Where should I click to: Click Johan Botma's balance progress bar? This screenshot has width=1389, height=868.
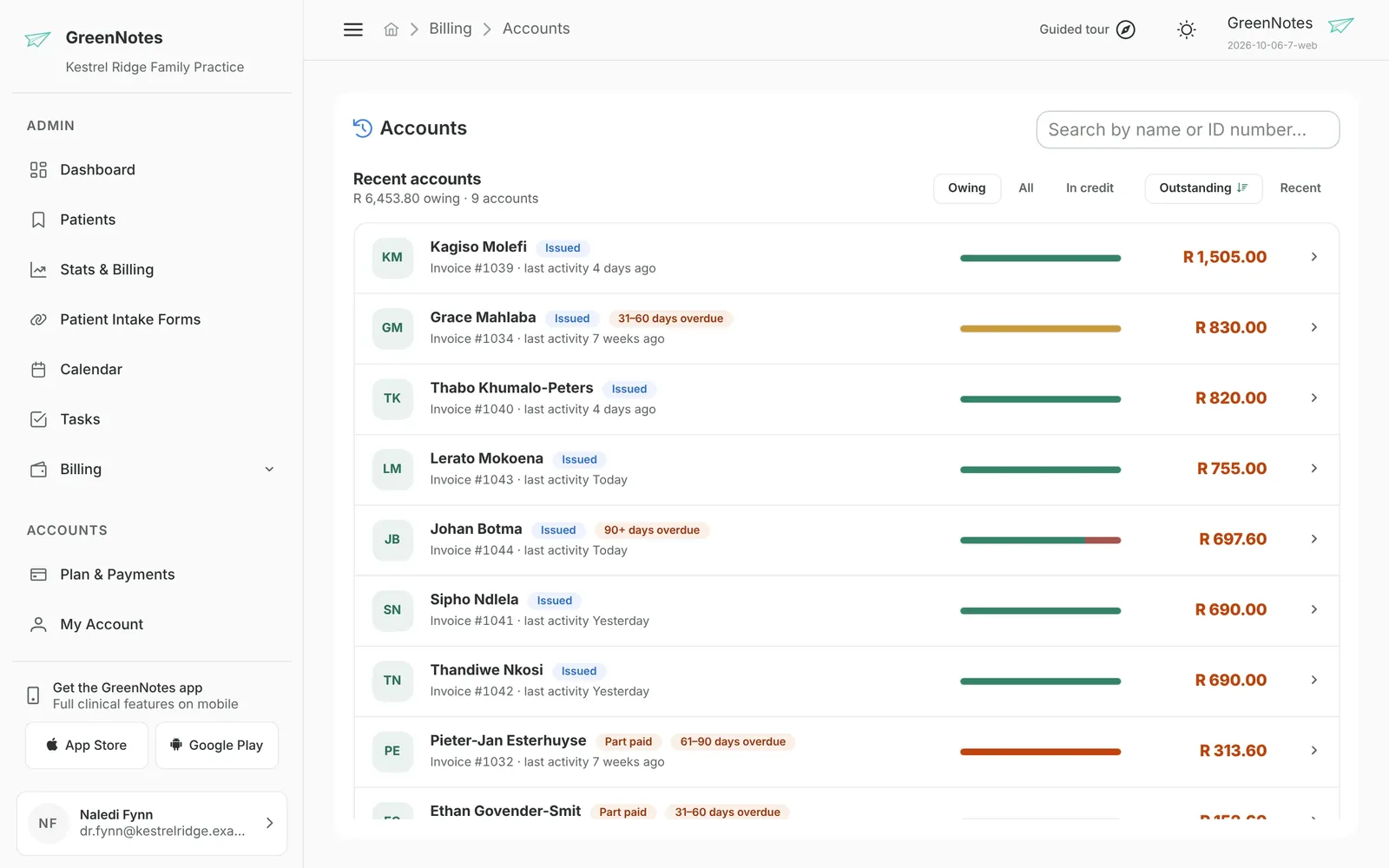1040,540
